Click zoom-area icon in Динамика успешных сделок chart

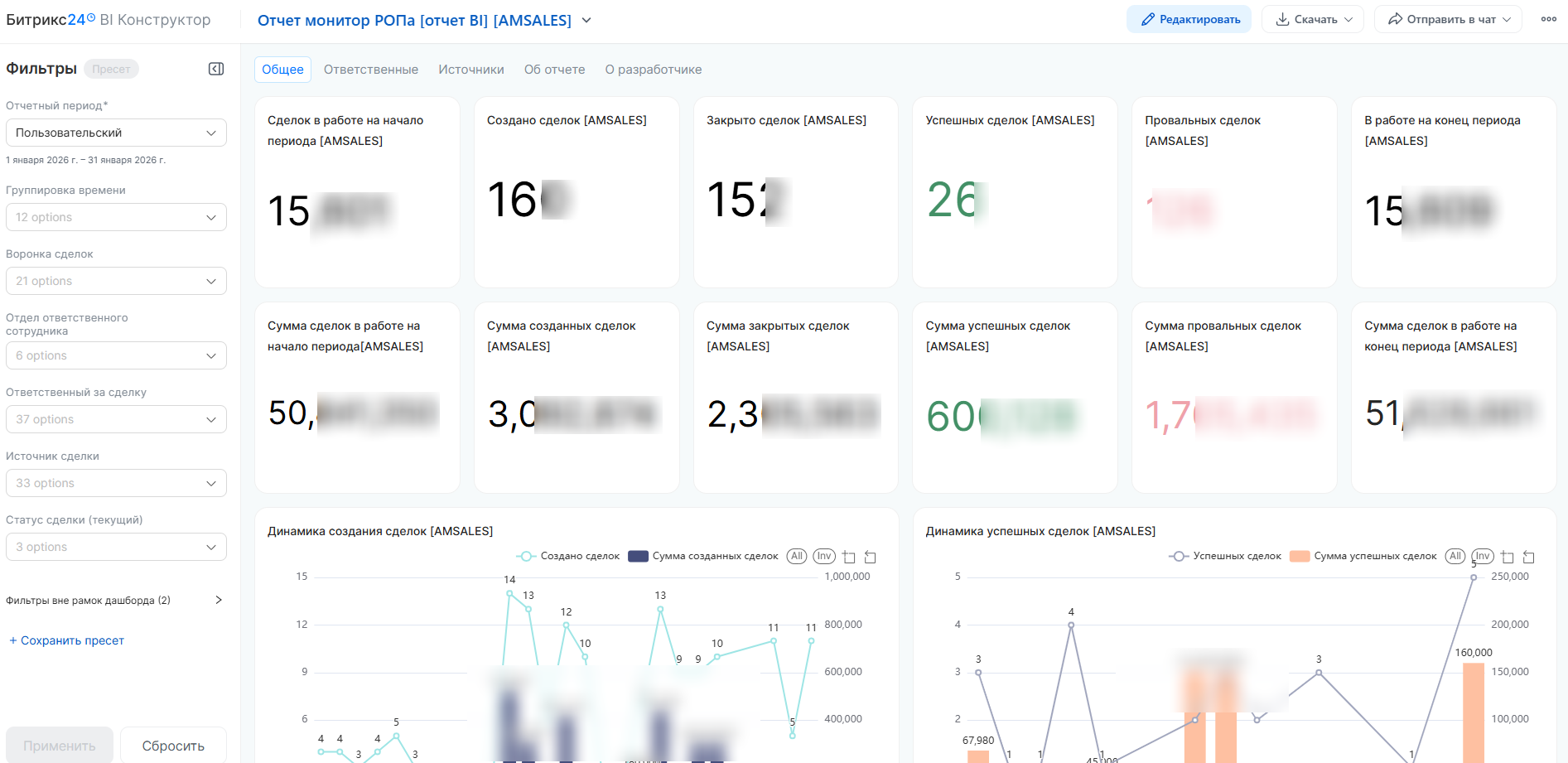tap(1508, 557)
